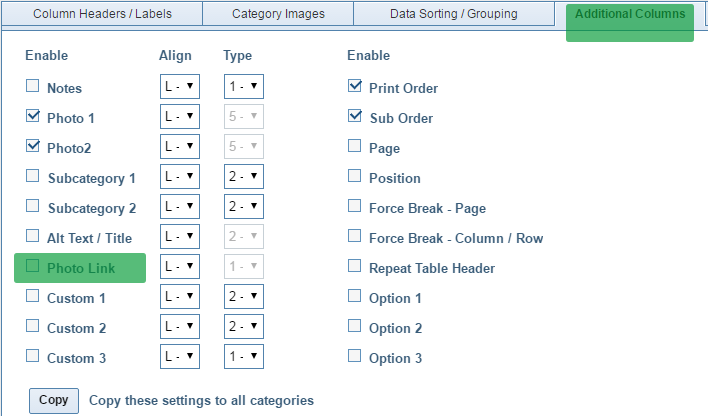Expand the Subcategory 2 Type dropdown
Screen dimensions: 708x416
[243, 208]
